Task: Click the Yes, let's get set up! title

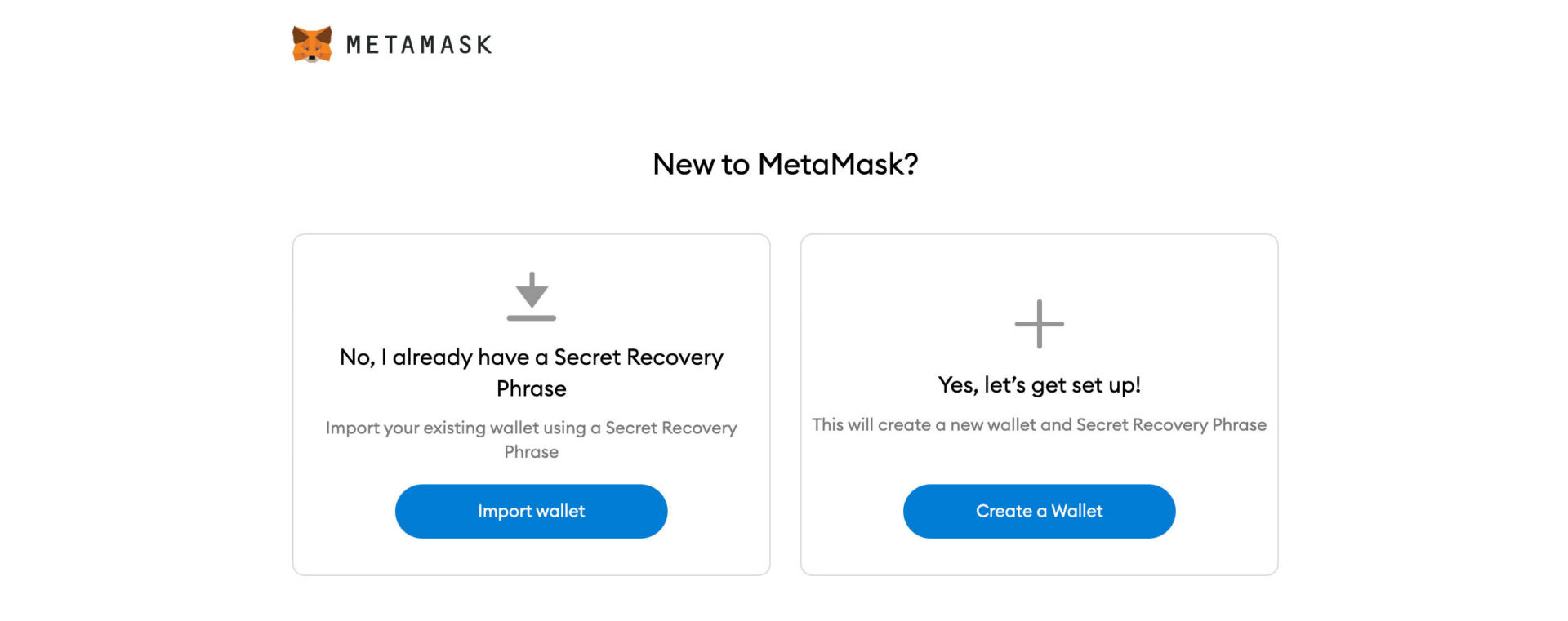Action: coord(1039,384)
